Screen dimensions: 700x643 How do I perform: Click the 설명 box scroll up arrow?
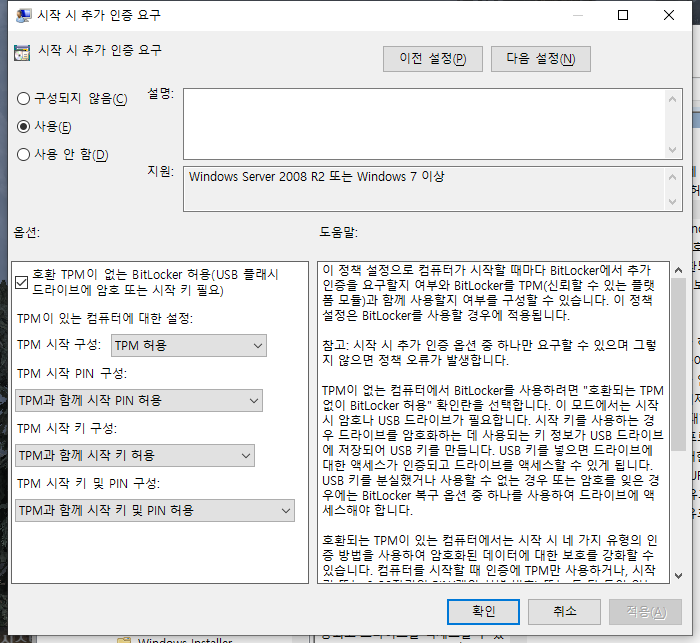click(672, 99)
